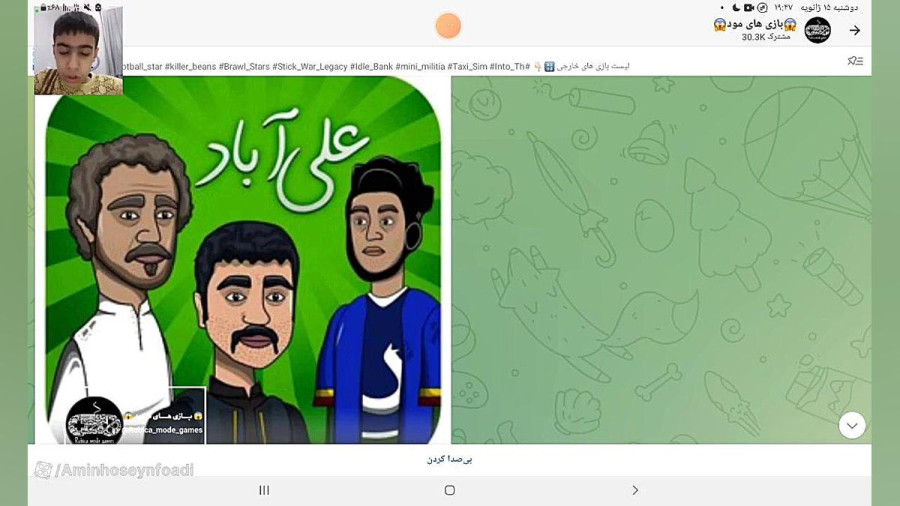
Task: Open the #Taxi_Sim hashtag
Action: coord(467,67)
